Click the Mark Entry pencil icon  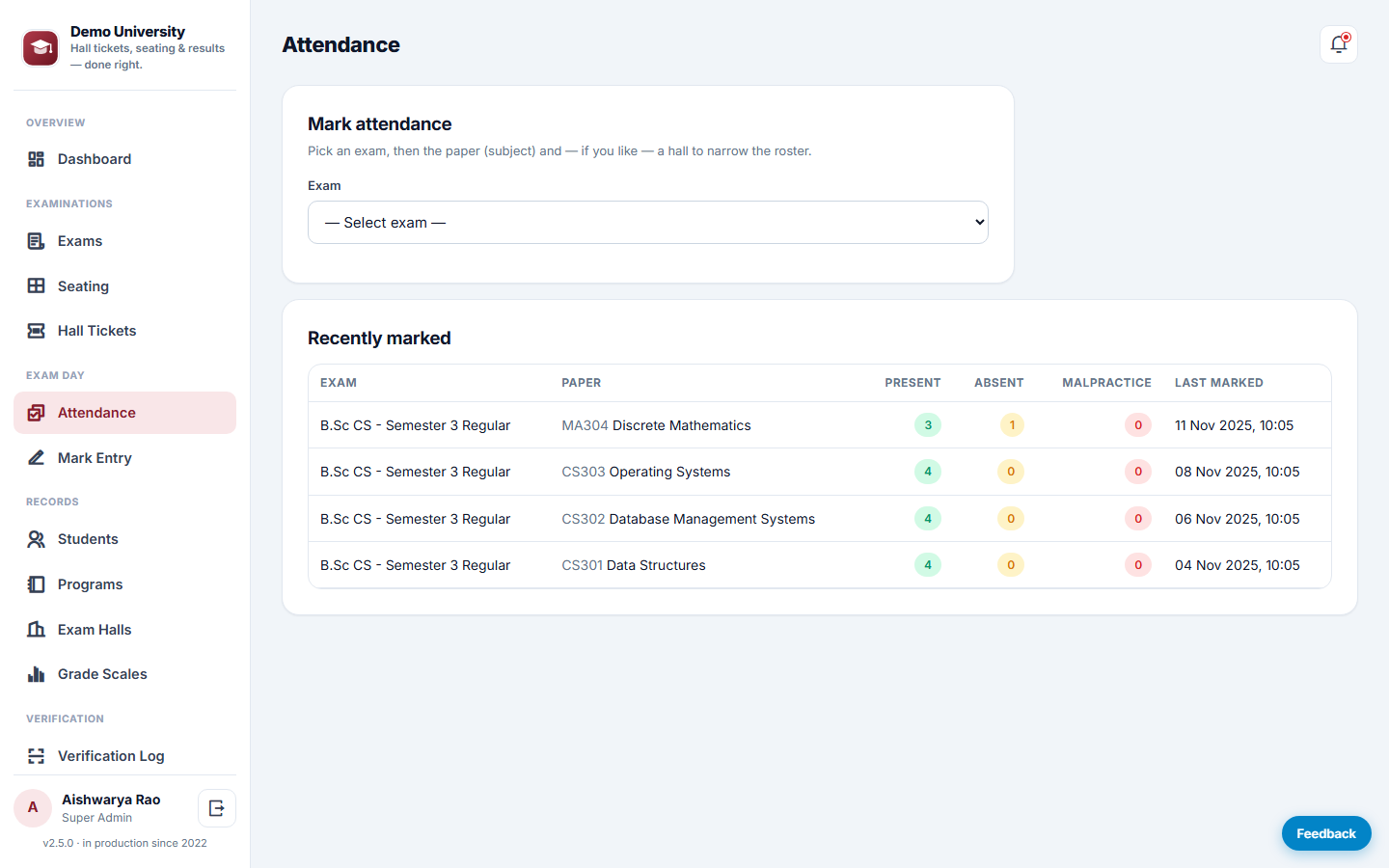37,457
